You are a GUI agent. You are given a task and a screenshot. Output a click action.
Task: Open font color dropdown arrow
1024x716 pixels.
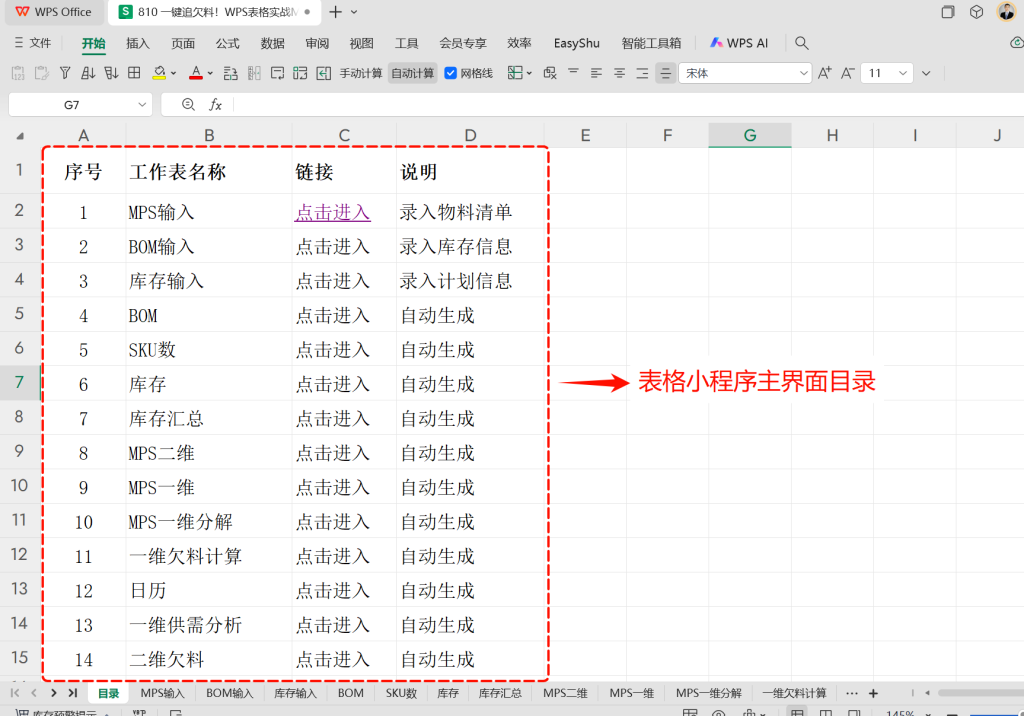coord(210,74)
